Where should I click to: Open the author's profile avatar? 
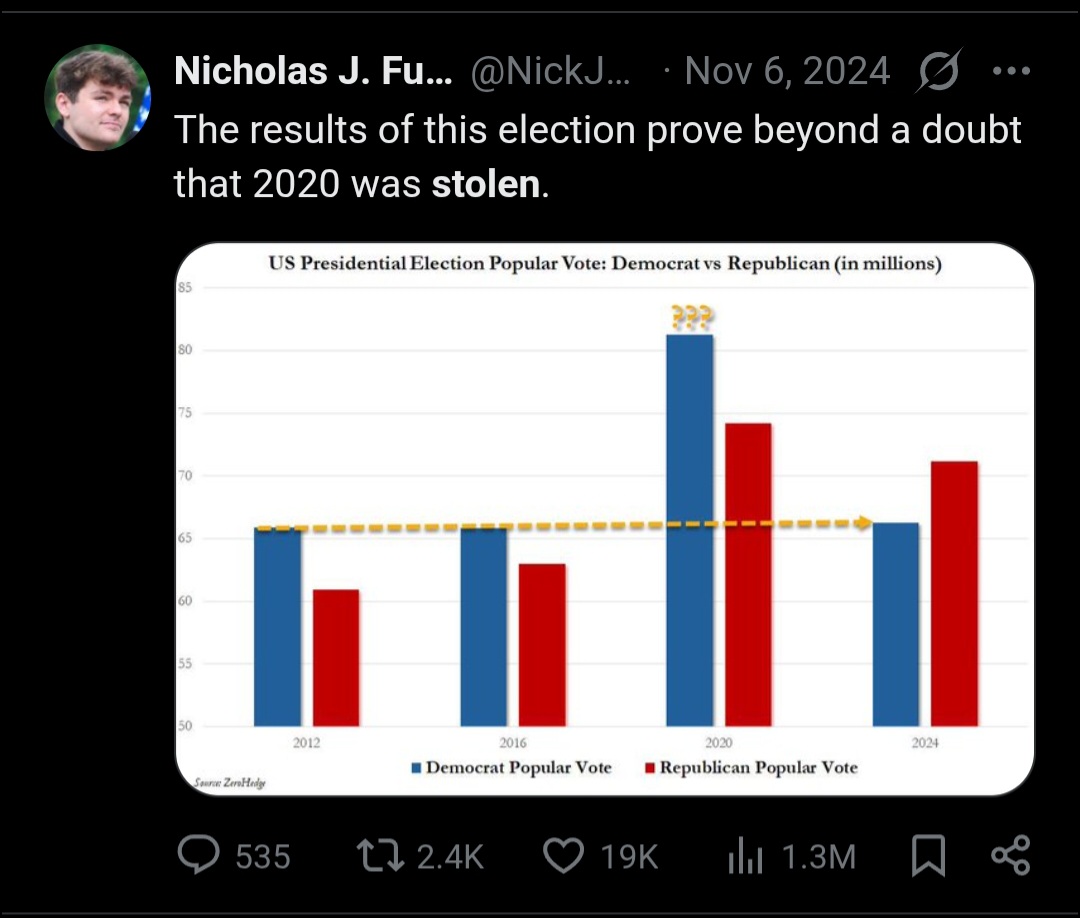pyautogui.click(x=97, y=97)
